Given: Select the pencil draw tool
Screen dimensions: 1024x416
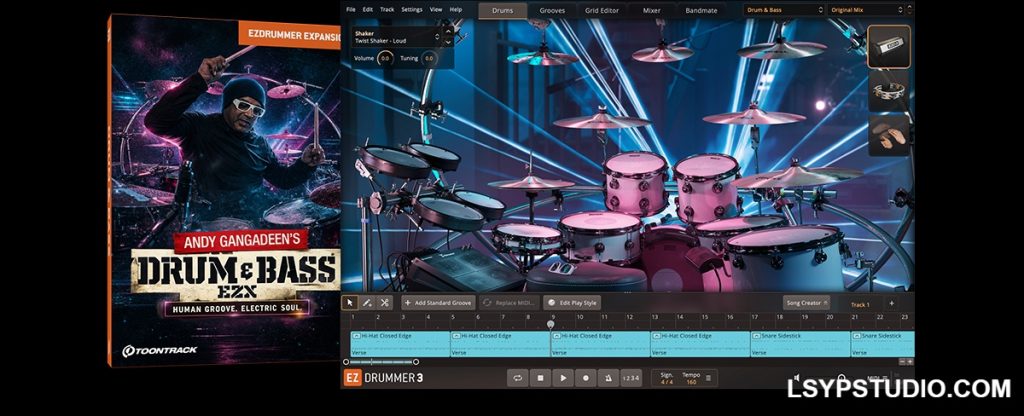Looking at the screenshot, I should [367, 303].
